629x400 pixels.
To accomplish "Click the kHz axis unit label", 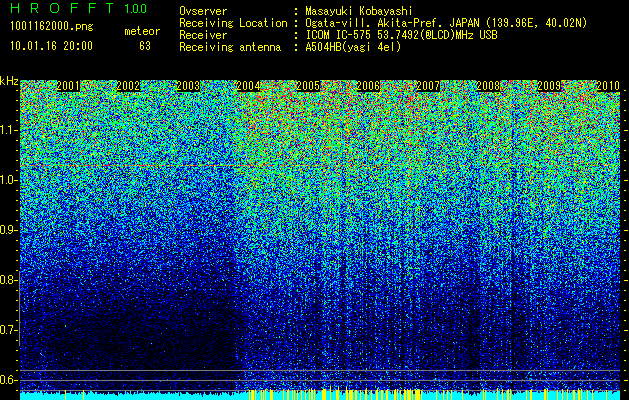I will [9, 81].
